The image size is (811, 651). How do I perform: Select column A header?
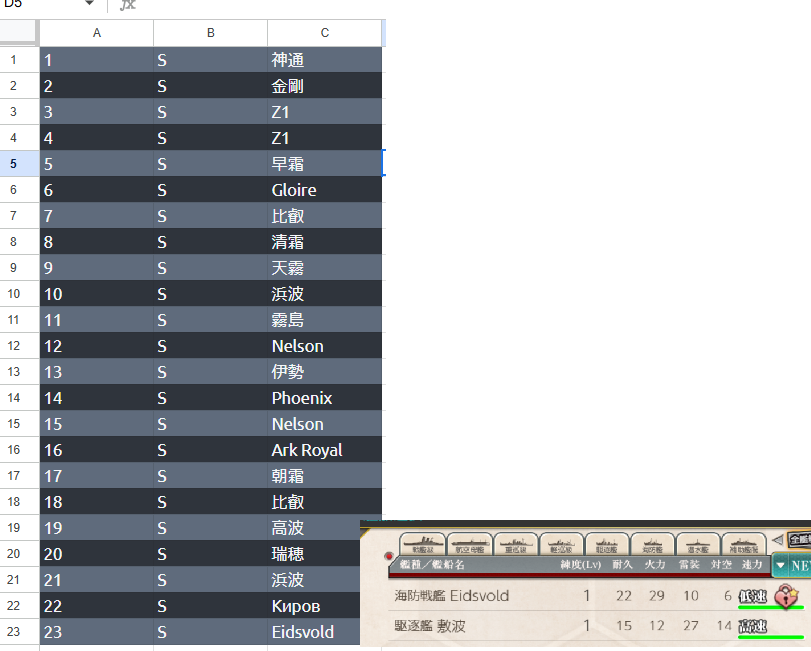point(96,33)
